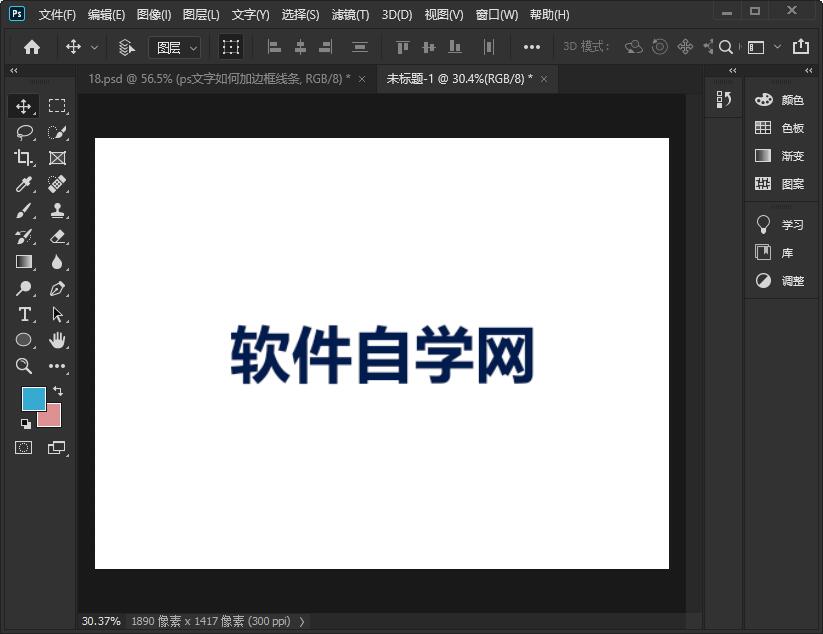This screenshot has height=634, width=823.
Task: Select the Zoom tool in toolbox
Action: (x=24, y=366)
